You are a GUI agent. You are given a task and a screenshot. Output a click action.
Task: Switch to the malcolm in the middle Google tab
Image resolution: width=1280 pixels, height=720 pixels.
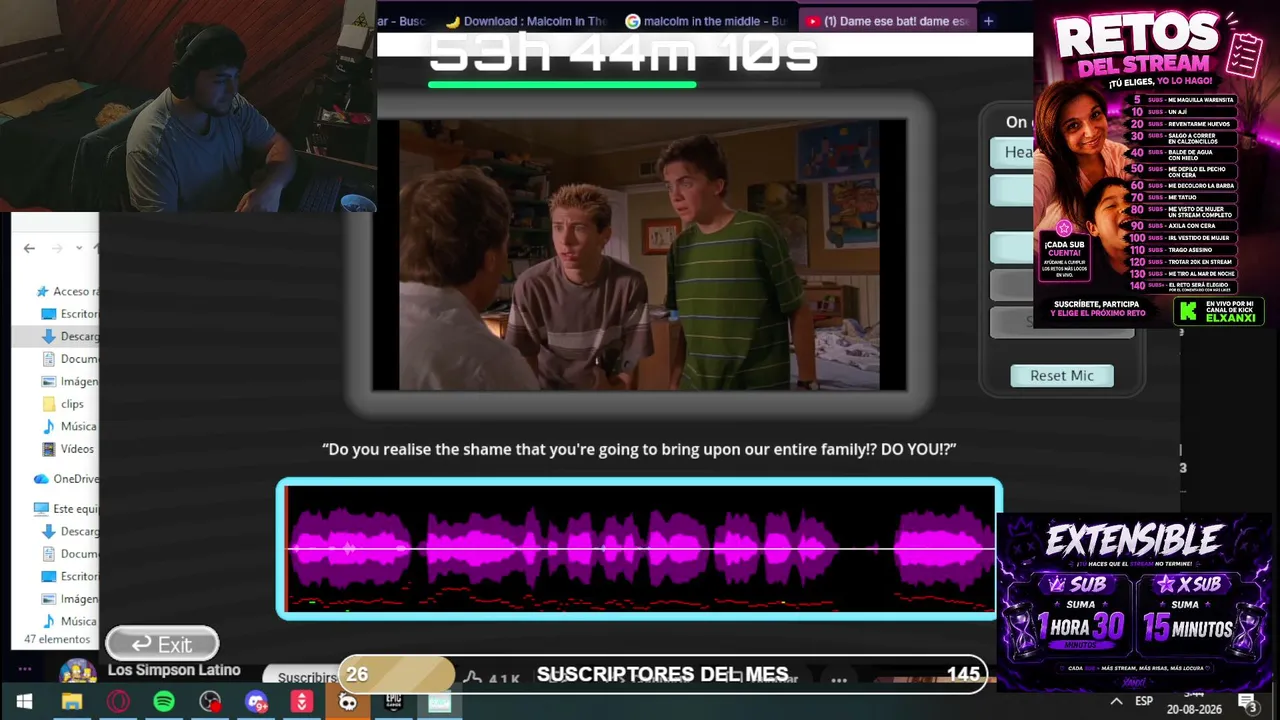[x=706, y=21]
